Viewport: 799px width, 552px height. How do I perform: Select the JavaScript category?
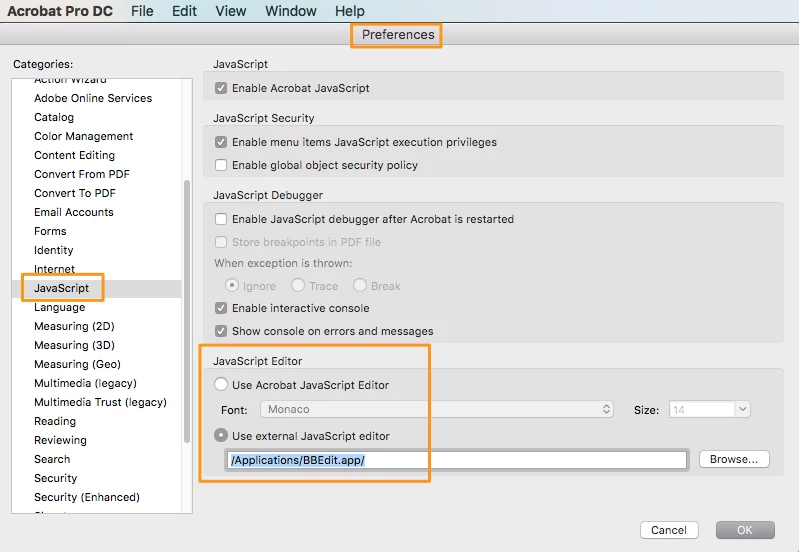62,288
